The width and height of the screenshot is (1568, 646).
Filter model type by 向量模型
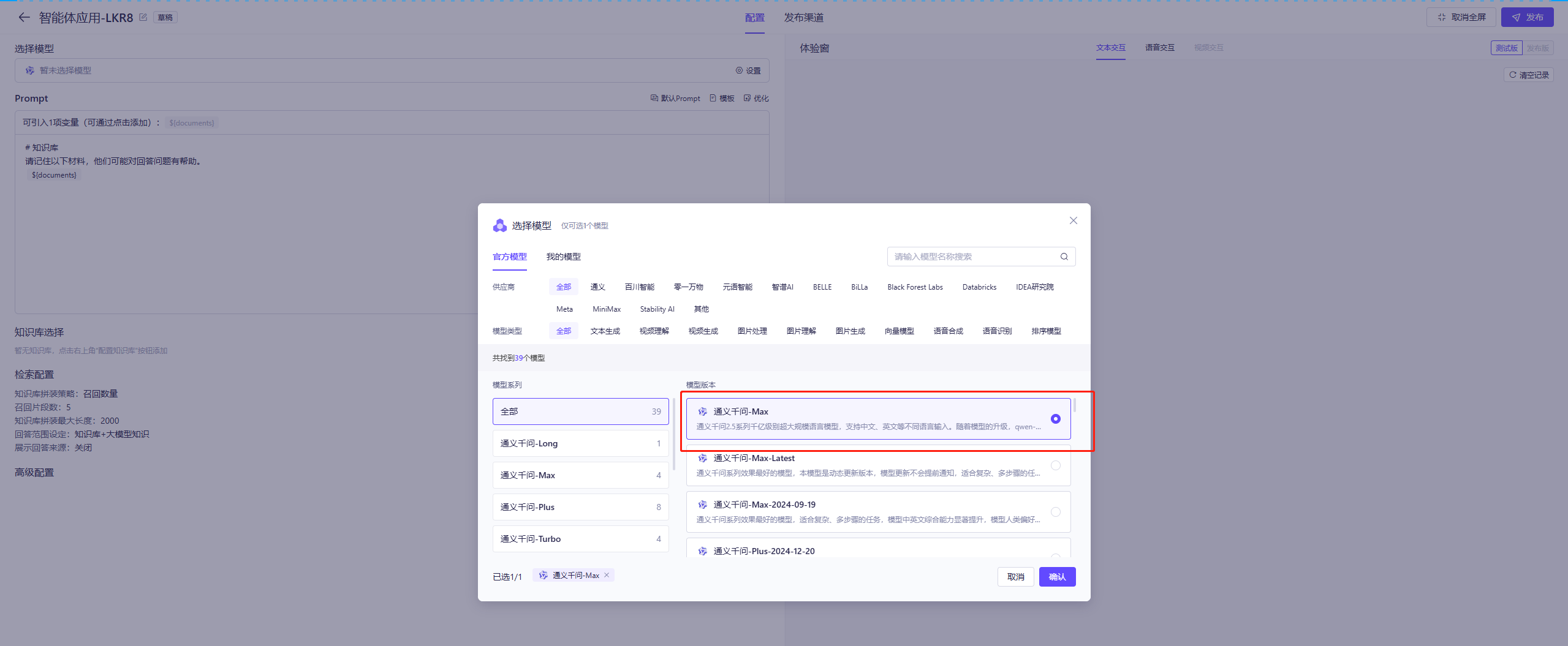coord(900,331)
